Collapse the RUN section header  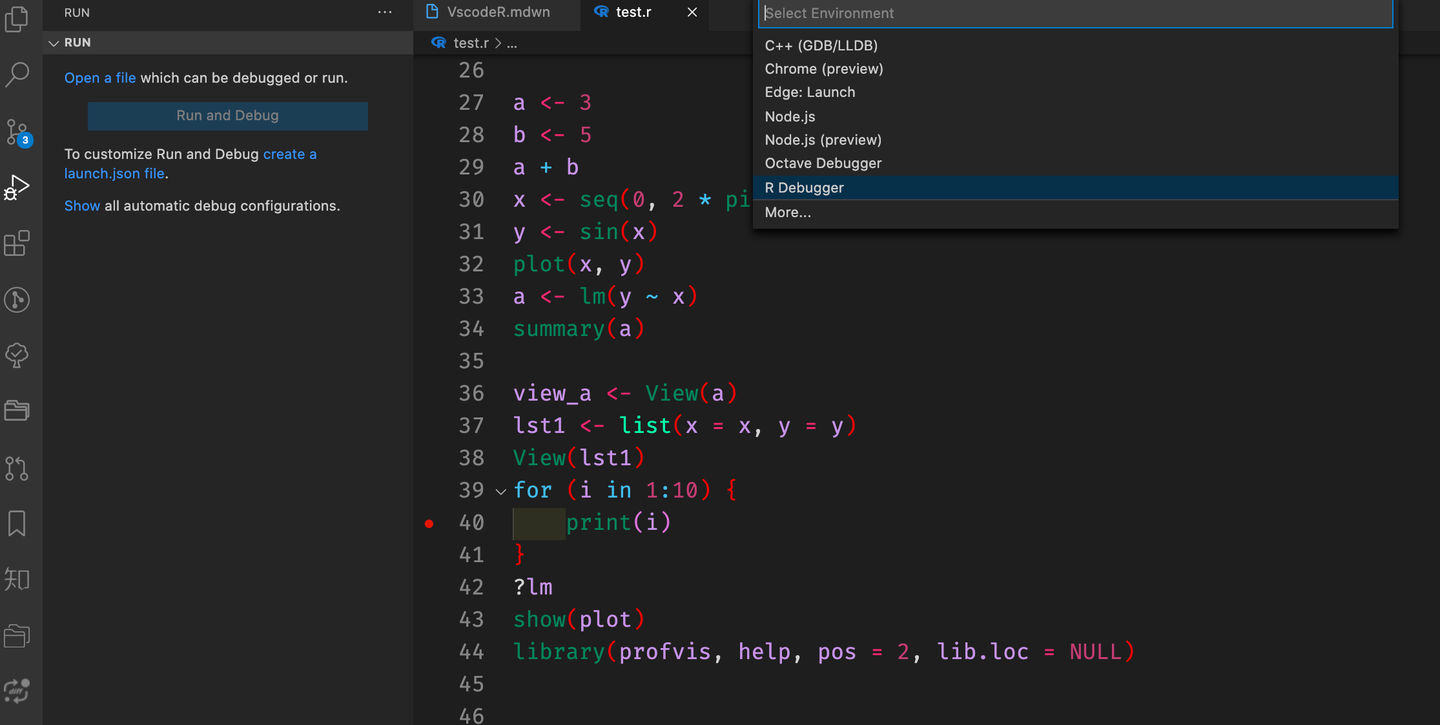[55, 42]
